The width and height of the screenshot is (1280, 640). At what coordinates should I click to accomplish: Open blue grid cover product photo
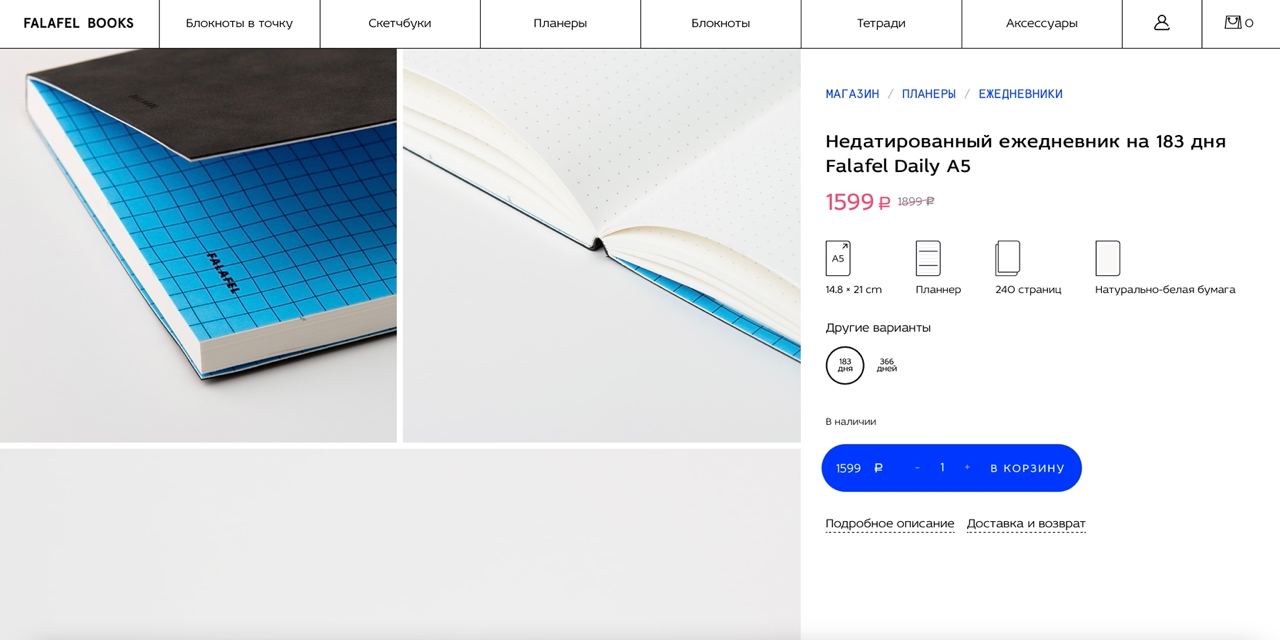pos(198,245)
